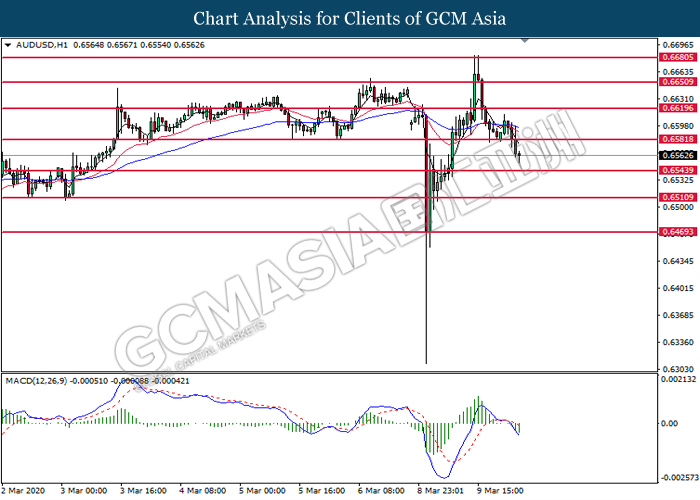The image size is (700, 500).
Task: Click the 0.63030 price scale value
Action: coord(679,369)
